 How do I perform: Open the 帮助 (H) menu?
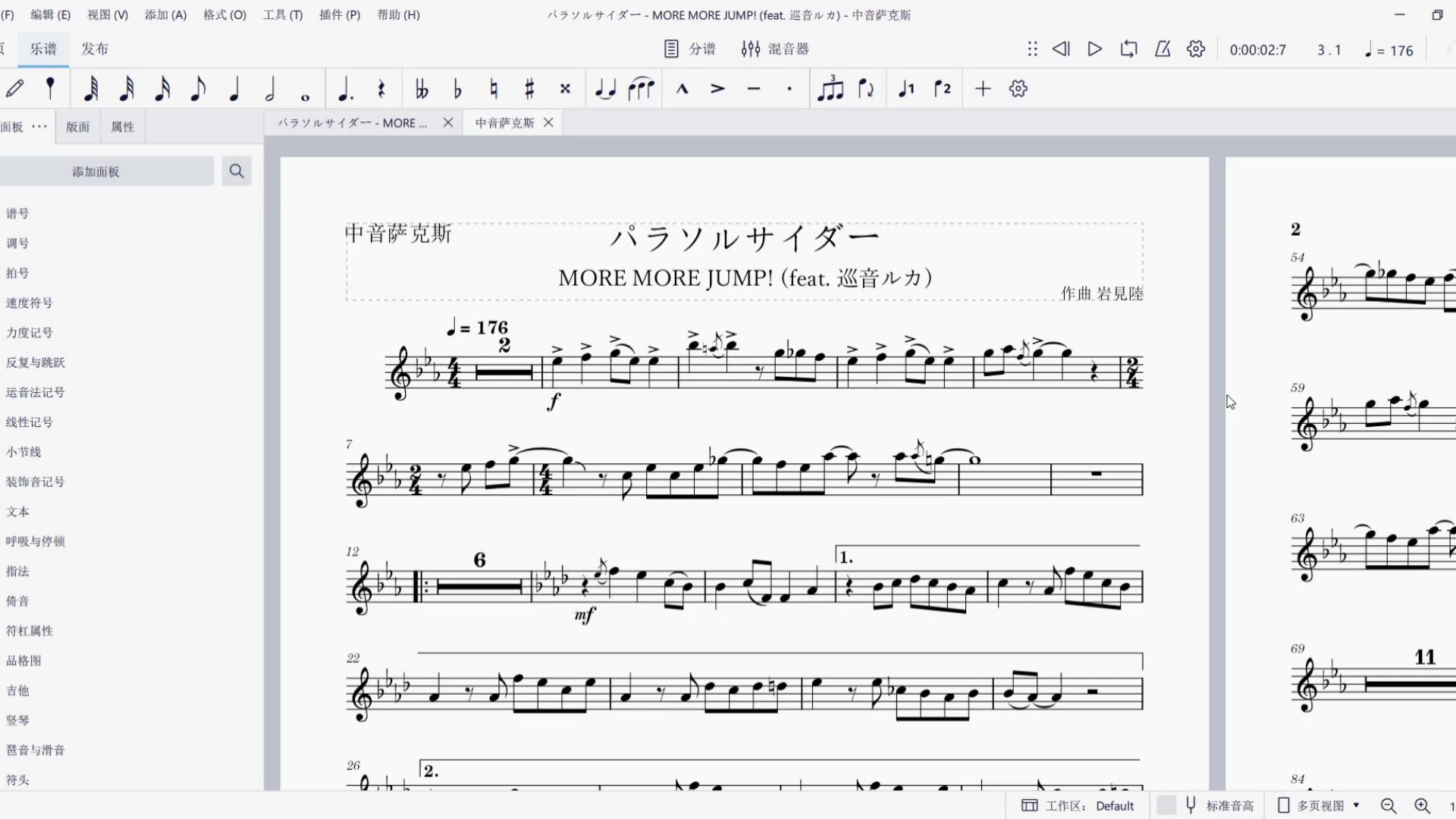pos(398,14)
